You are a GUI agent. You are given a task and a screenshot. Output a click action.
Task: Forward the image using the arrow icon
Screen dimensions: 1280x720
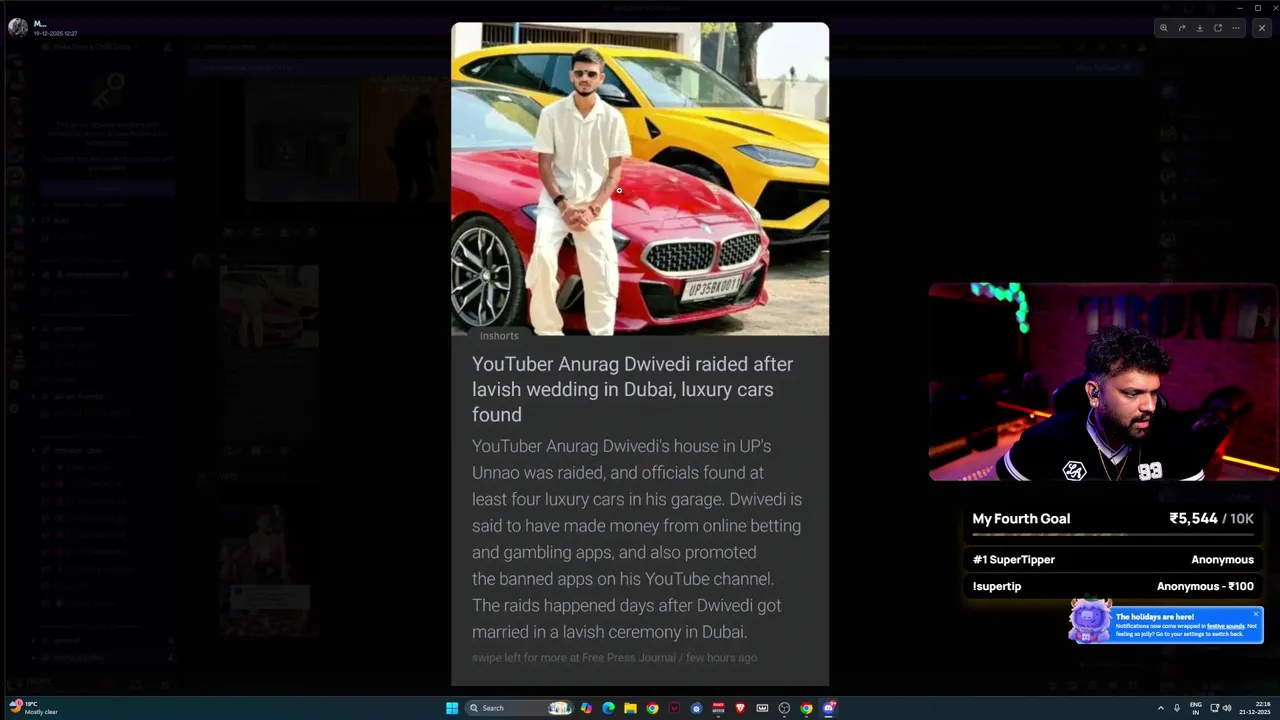tap(1181, 28)
